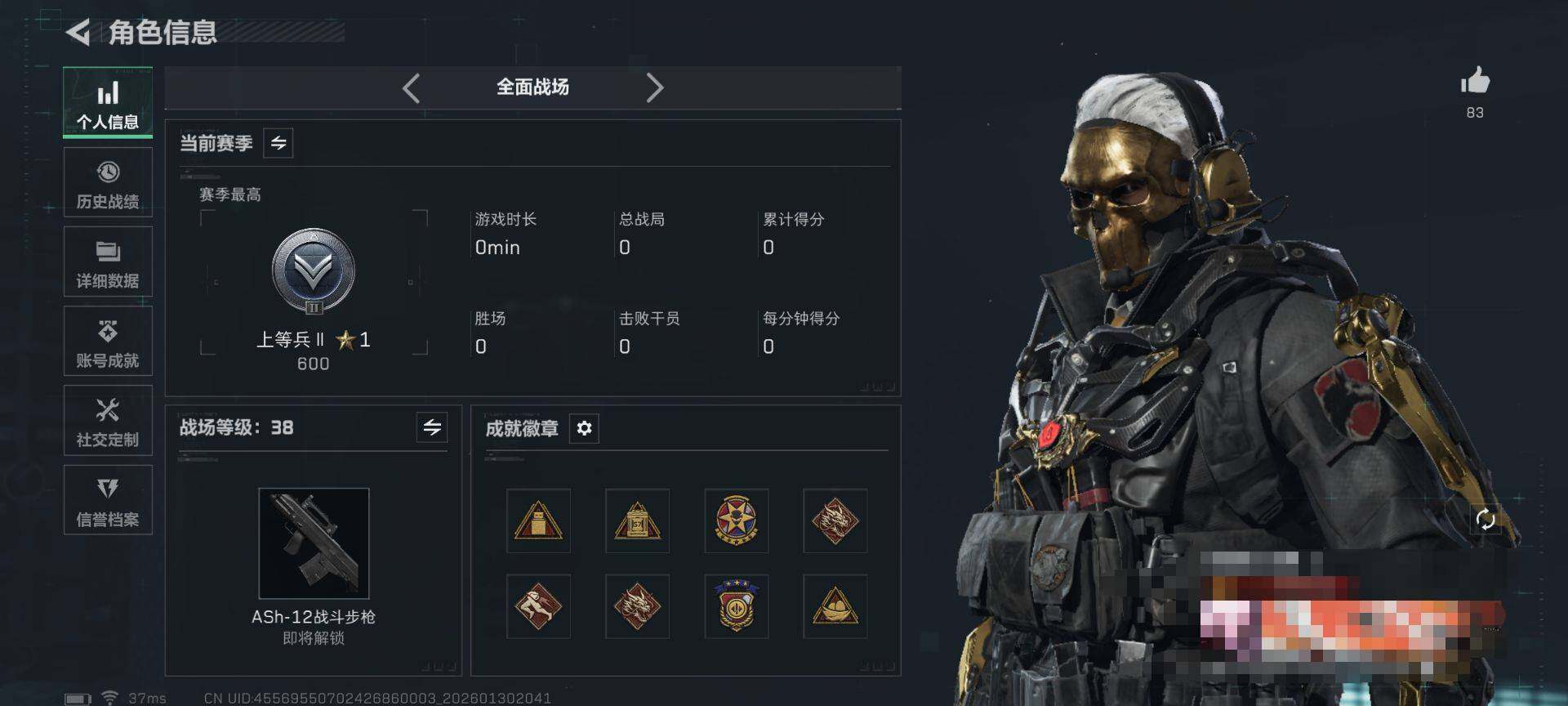The image size is (1568, 706).
Task: Select the ASh-12战斗步枪 weapon thumbnail
Action: 314,543
